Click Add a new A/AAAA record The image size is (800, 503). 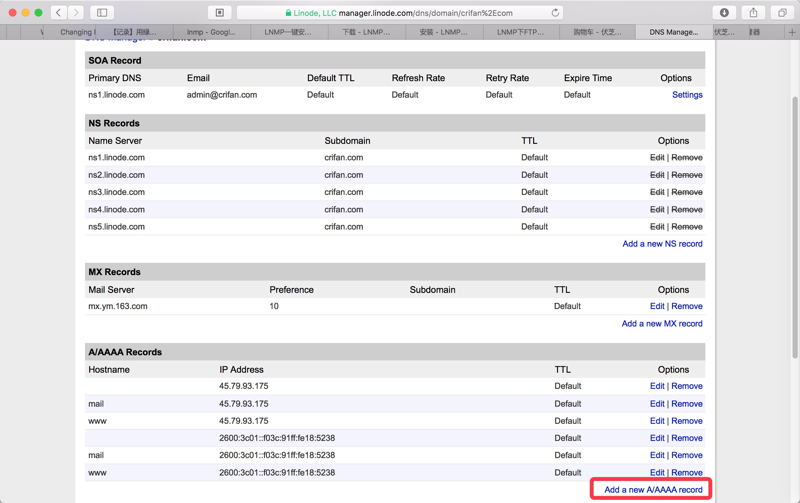pyautogui.click(x=653, y=490)
